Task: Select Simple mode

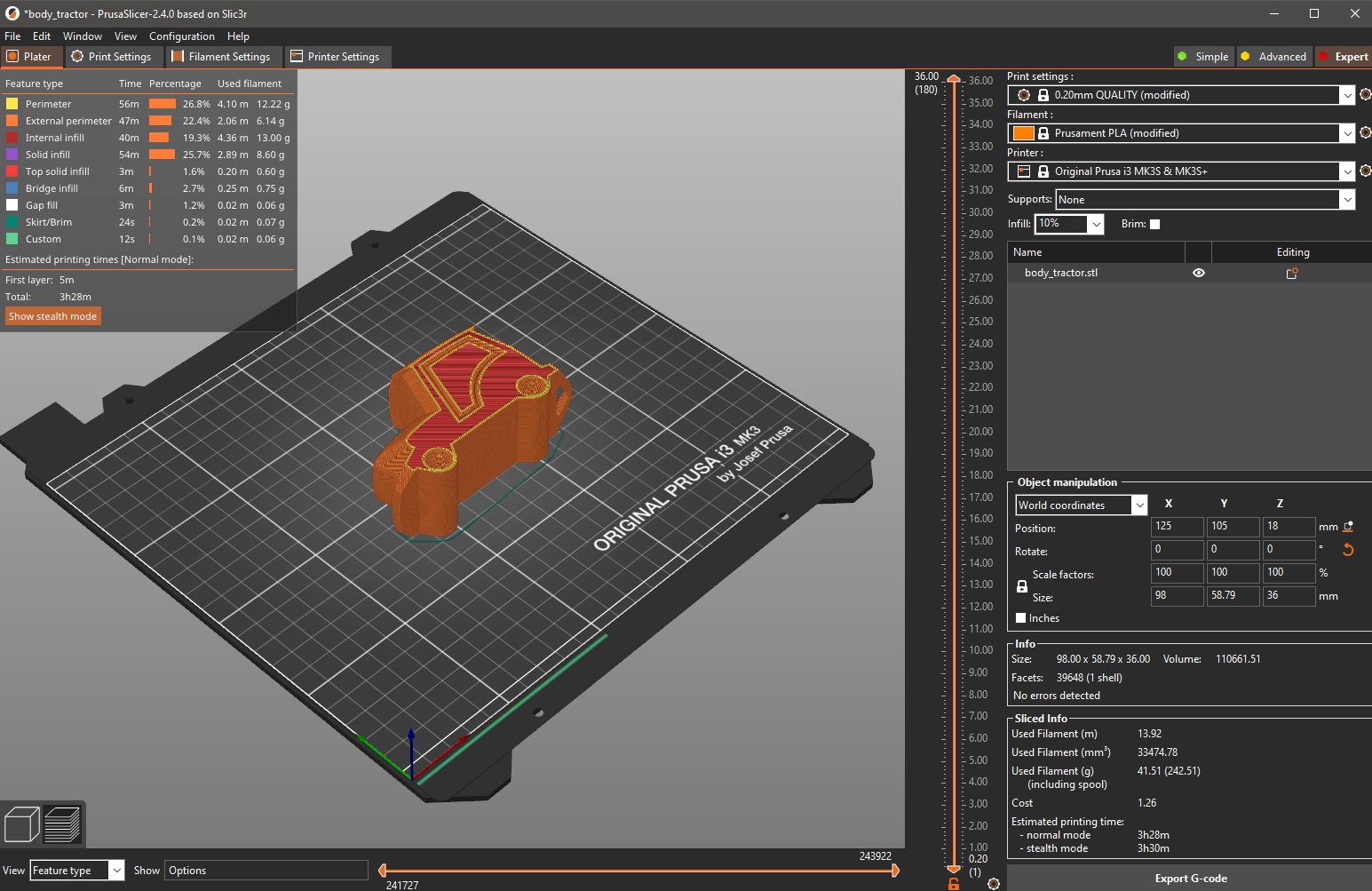Action: [x=1203, y=56]
